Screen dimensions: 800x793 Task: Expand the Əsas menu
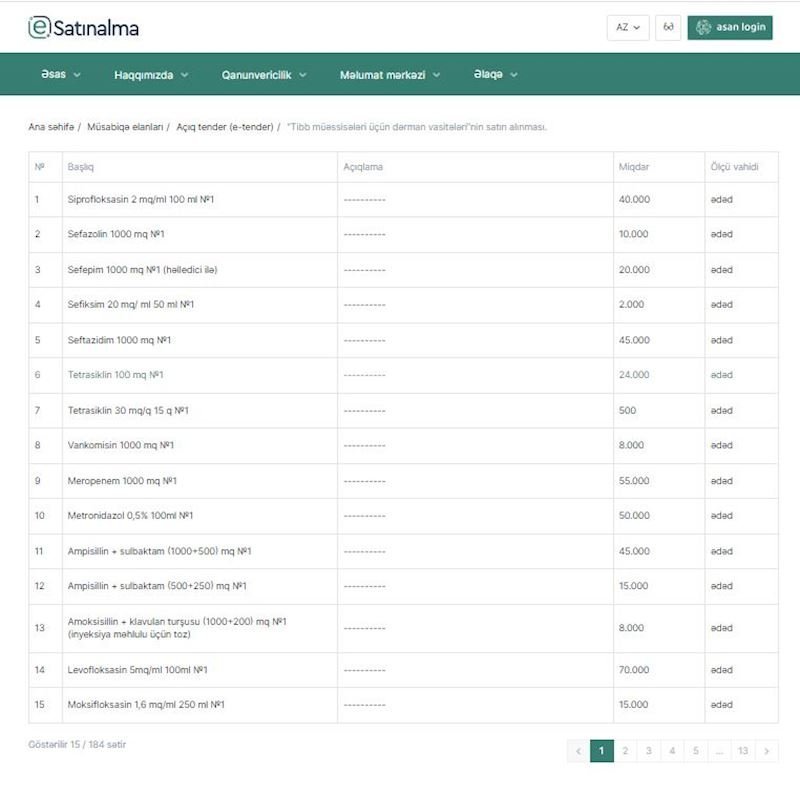(x=61, y=75)
